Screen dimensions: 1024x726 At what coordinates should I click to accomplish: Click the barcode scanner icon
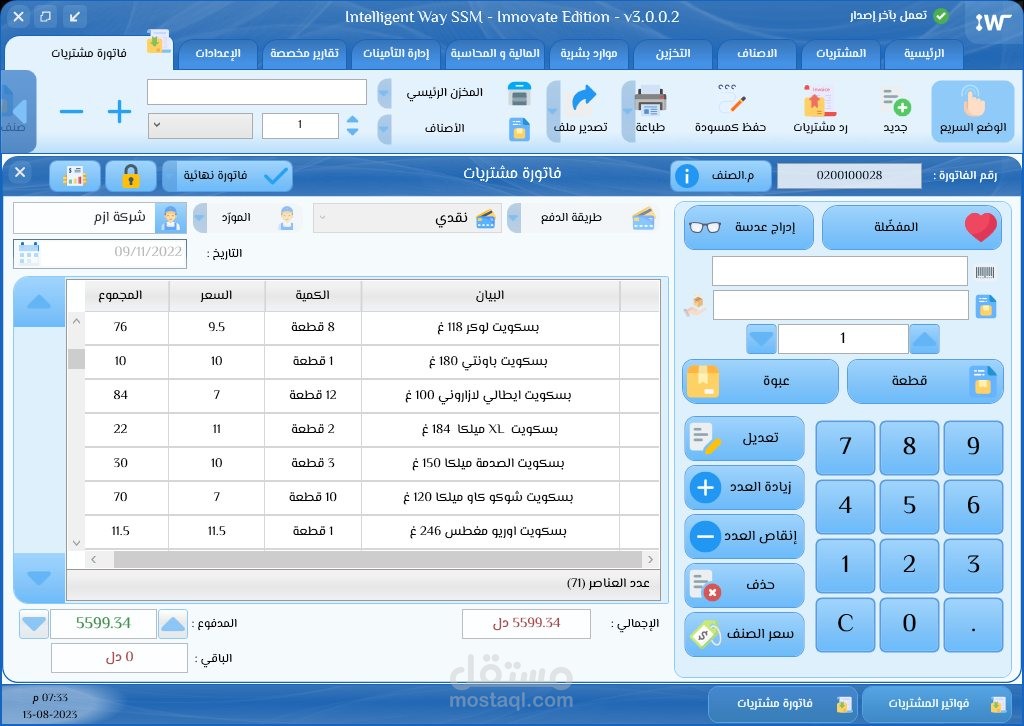pyautogui.click(x=985, y=272)
